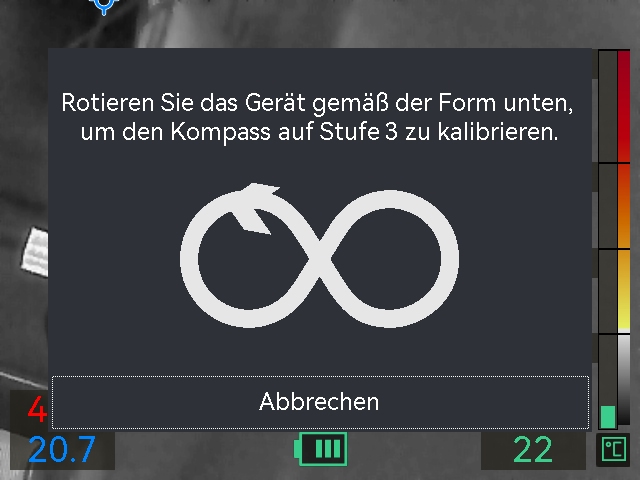Viewport: 640px width, 480px height.
Task: Click the orange segment of temperature scale
Action: [624, 206]
